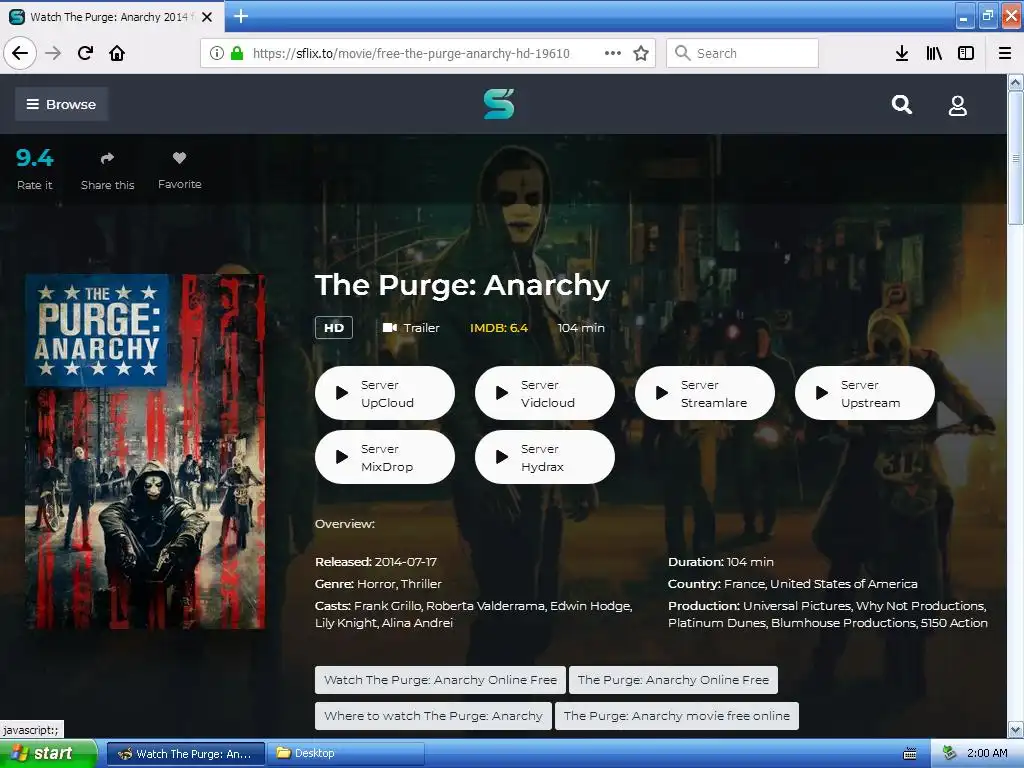1024x768 pixels.
Task: Play on Server Vidcloud
Action: point(545,393)
